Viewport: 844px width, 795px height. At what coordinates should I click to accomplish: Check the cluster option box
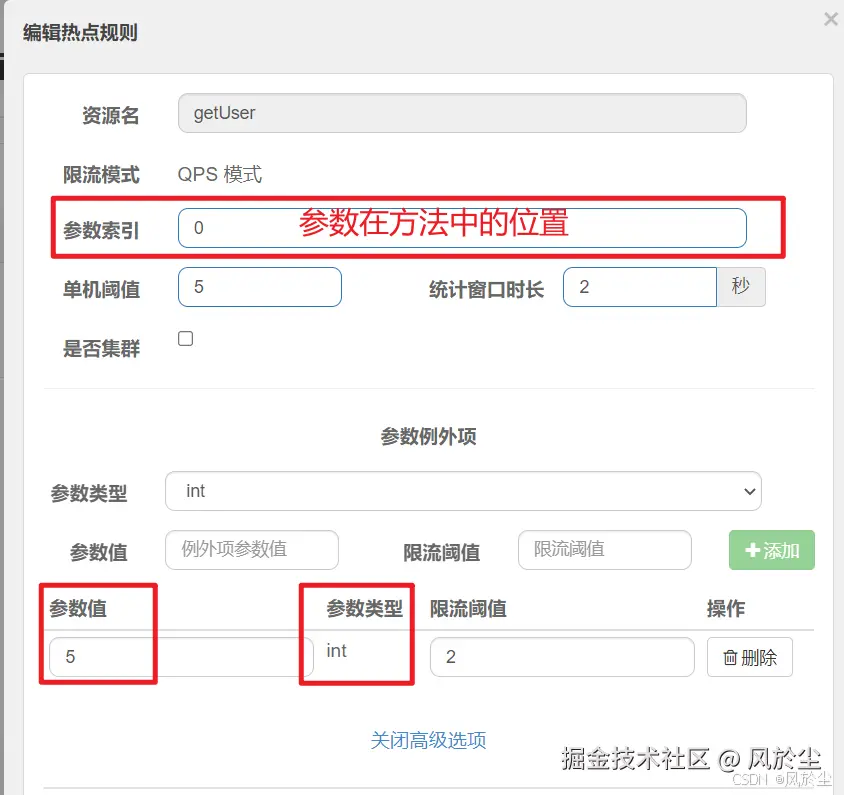(185, 338)
